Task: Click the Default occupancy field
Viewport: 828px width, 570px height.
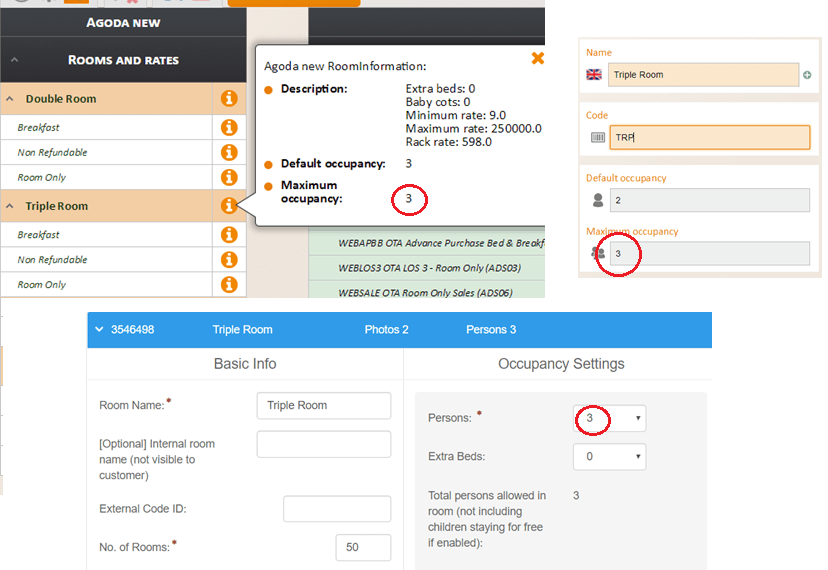Action: pyautogui.click(x=710, y=200)
